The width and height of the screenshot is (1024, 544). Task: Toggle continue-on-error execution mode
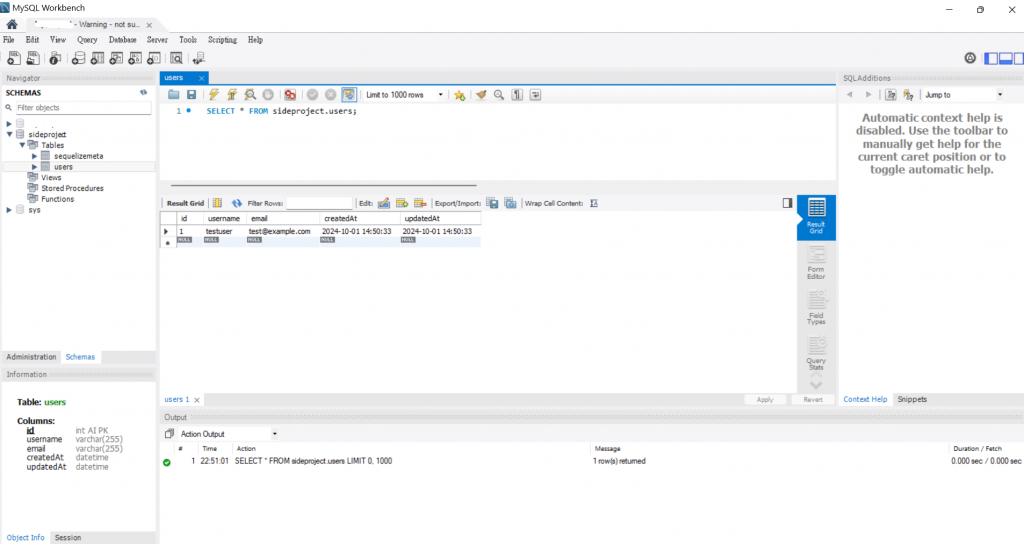[x=290, y=95]
